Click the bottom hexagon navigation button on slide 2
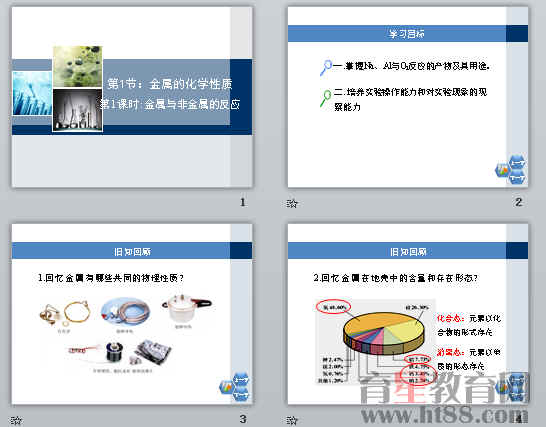The width and height of the screenshot is (546, 427). (x=517, y=178)
